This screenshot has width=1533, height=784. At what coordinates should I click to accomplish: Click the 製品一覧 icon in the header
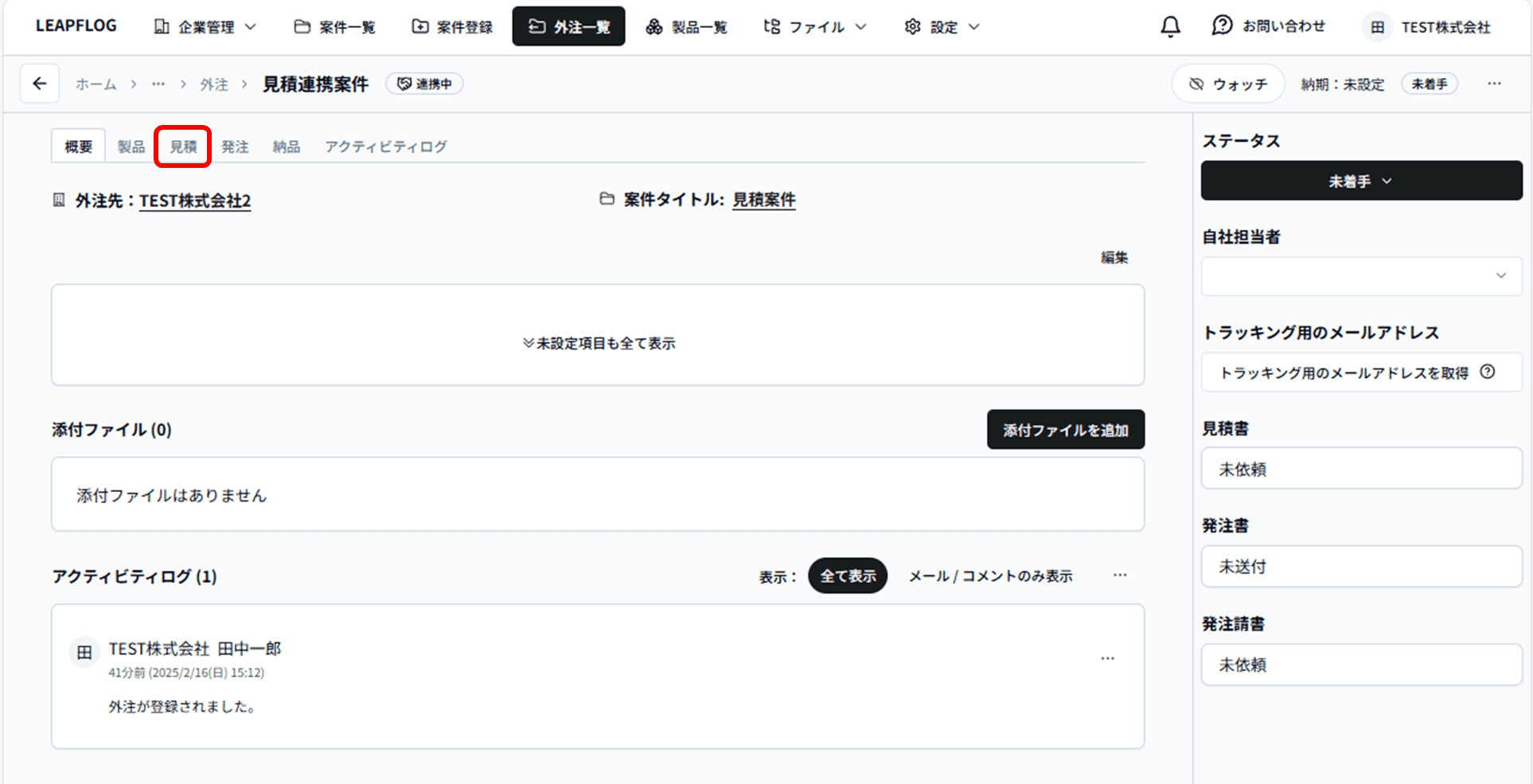[x=655, y=26]
